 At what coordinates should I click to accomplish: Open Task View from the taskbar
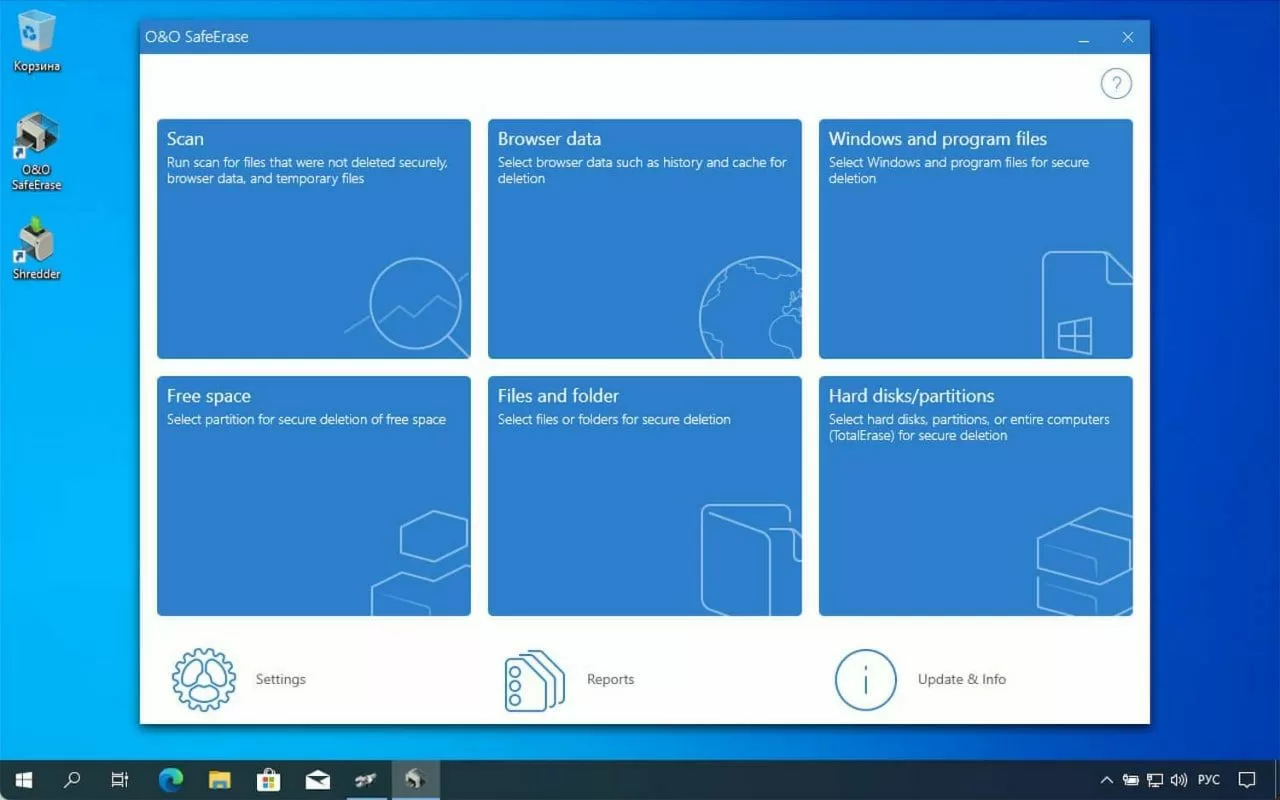[x=119, y=780]
